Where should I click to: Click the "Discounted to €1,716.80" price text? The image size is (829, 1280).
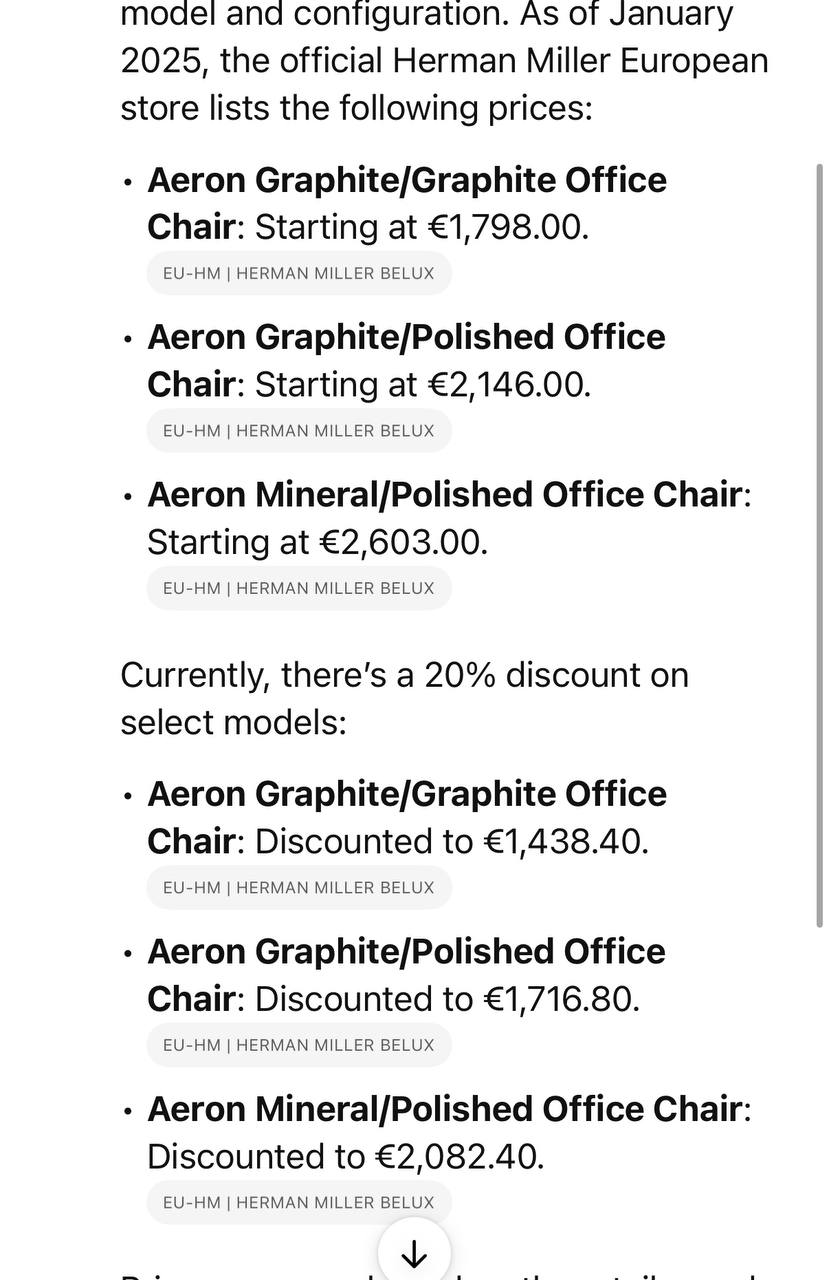pyautogui.click(x=447, y=999)
